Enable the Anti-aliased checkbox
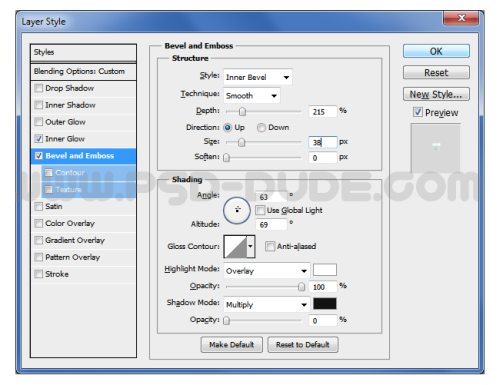The image size is (500, 385). (270, 246)
